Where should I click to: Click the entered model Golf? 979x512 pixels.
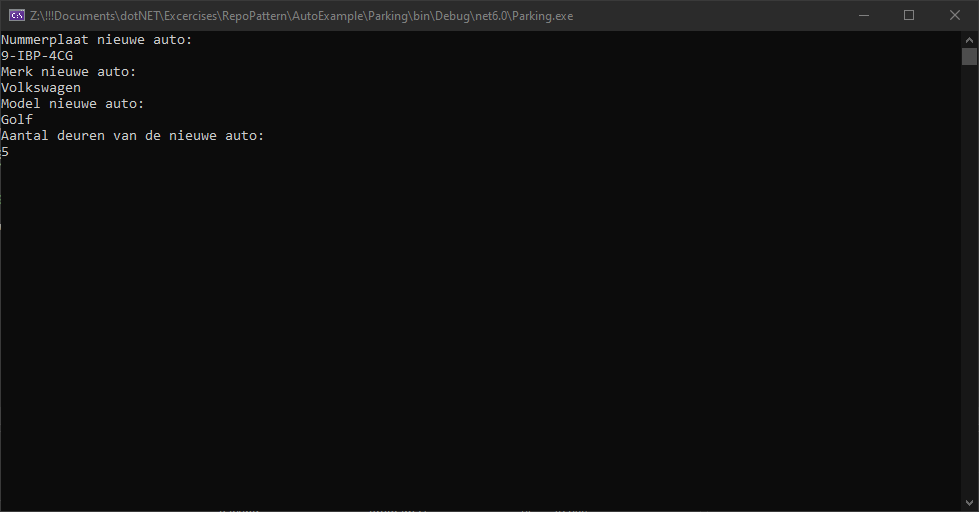17,120
